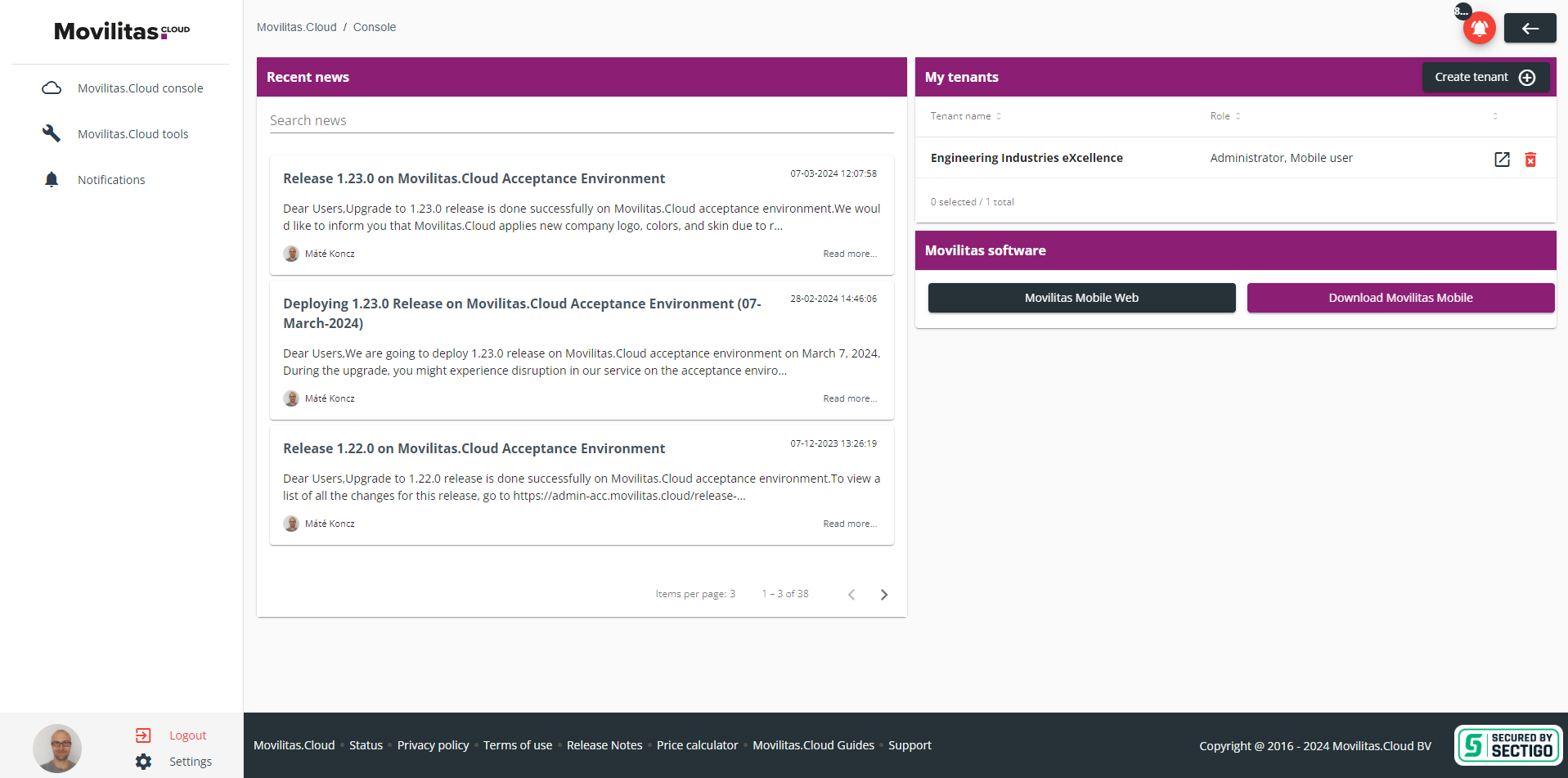The image size is (1568, 778).
Task: Delete Engineering Industries eXcellence tenant
Action: 1530,160
